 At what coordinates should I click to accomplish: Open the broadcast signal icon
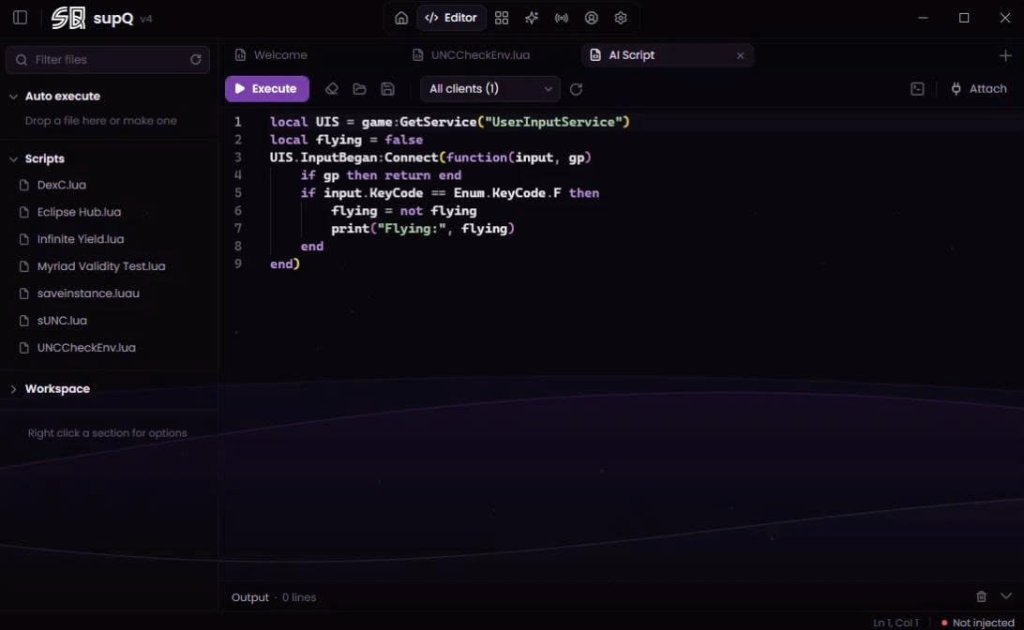562,18
